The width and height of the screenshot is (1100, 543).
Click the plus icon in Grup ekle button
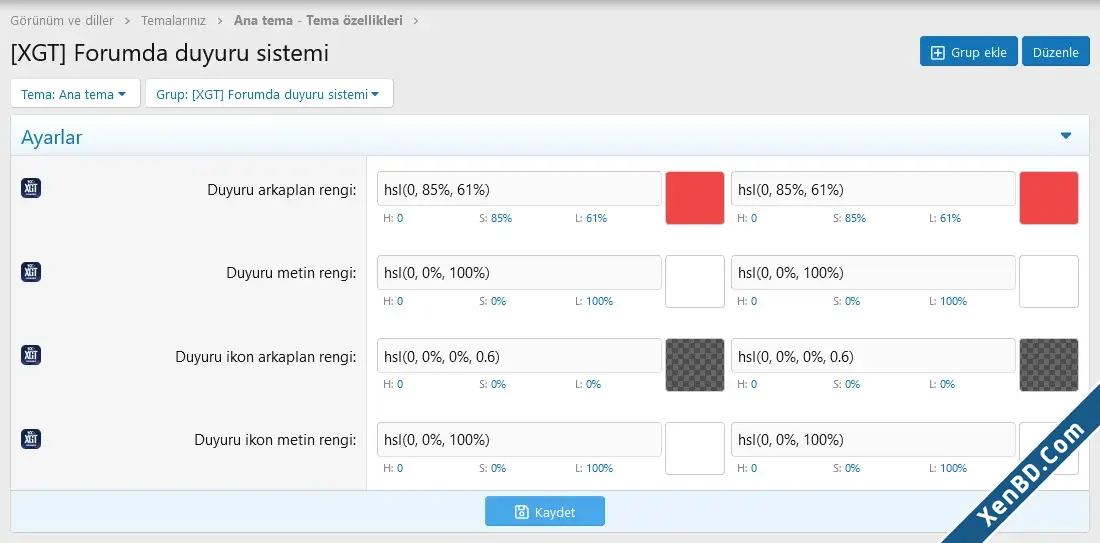tap(937, 53)
